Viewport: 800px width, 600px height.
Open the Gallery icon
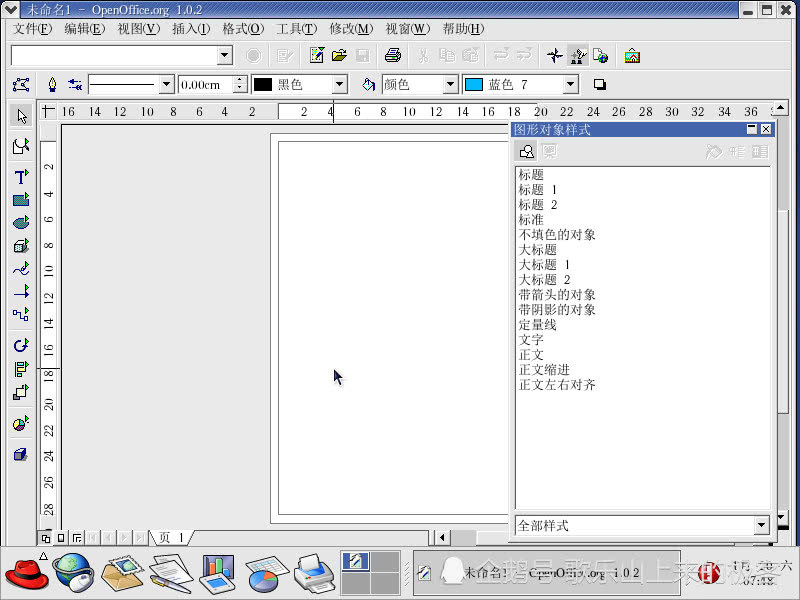click(632, 55)
